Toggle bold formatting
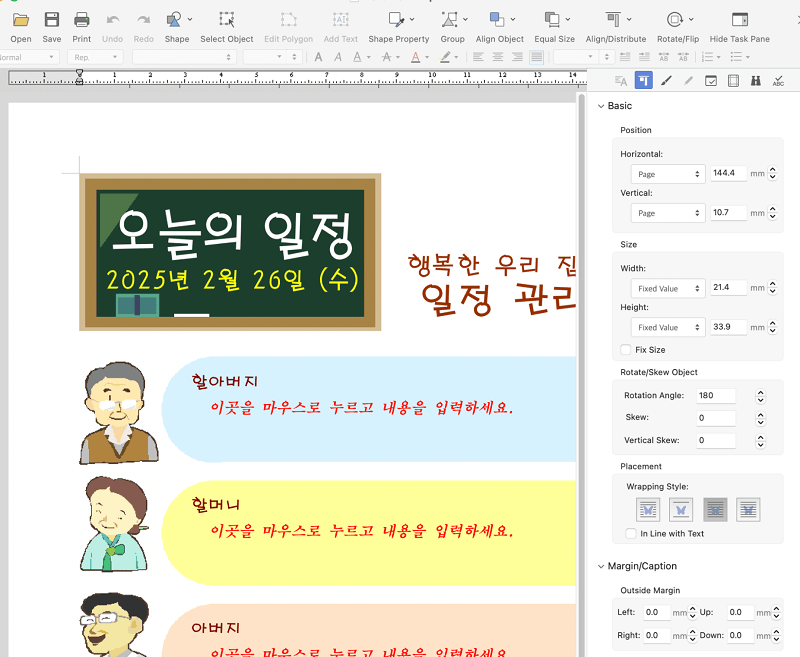Viewport: 800px width, 657px height. [318, 57]
